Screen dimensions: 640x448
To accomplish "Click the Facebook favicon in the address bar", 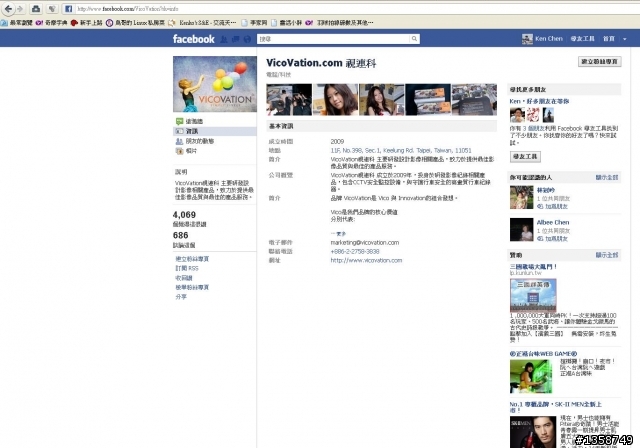I will coord(69,9).
